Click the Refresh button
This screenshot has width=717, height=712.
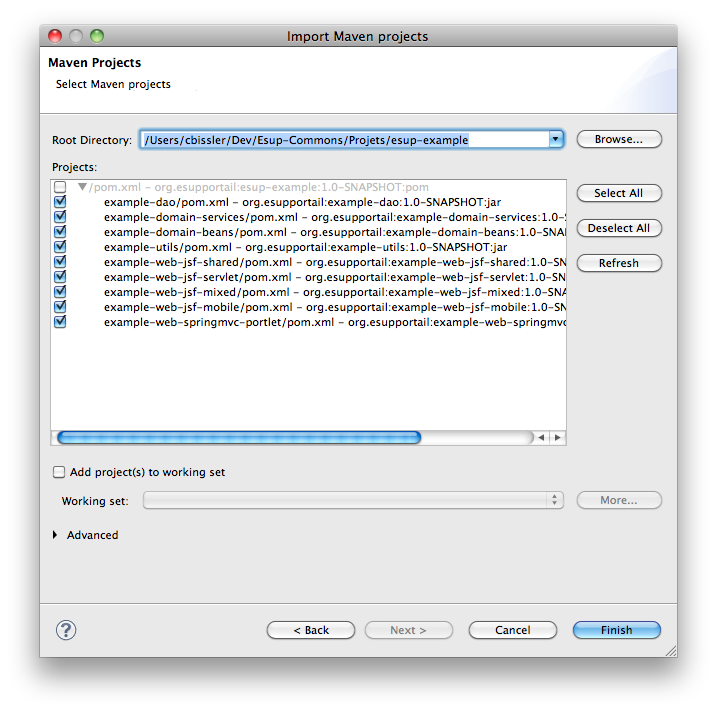[618, 263]
